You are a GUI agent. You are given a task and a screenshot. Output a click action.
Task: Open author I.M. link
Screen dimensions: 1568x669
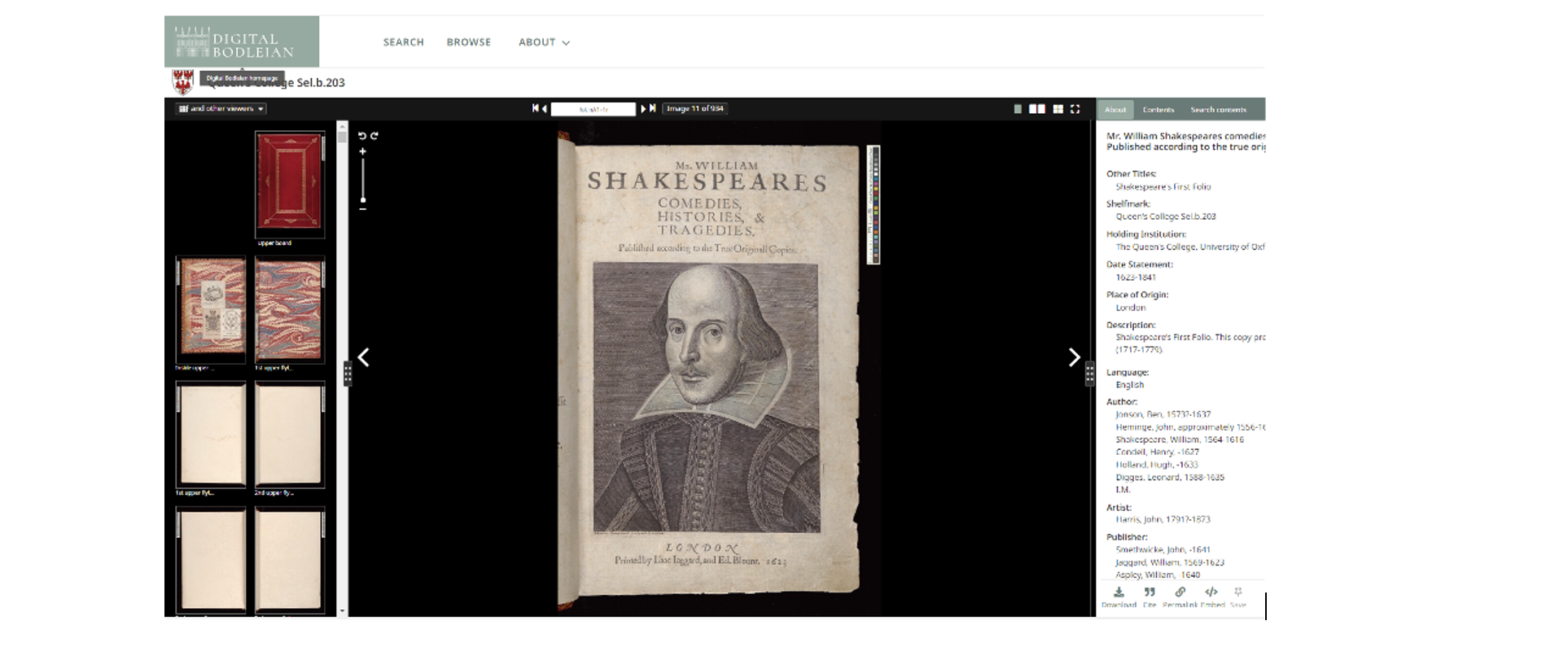click(1123, 490)
